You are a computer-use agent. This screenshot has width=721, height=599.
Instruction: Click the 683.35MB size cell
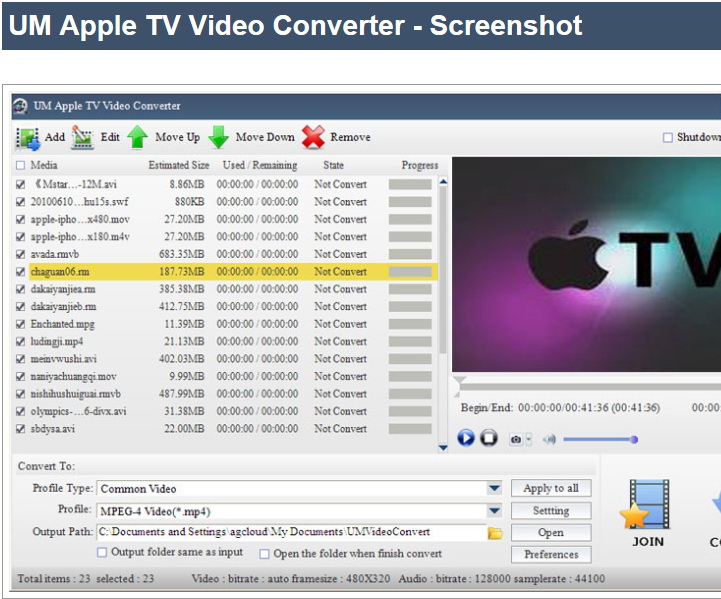tap(182, 254)
